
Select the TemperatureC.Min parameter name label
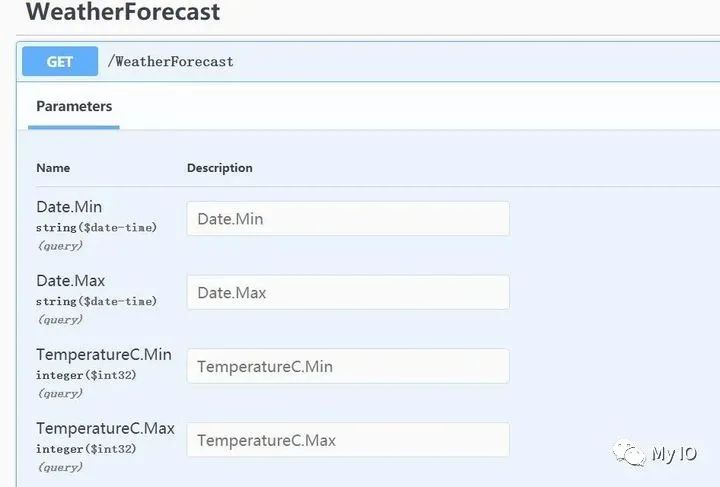point(104,355)
